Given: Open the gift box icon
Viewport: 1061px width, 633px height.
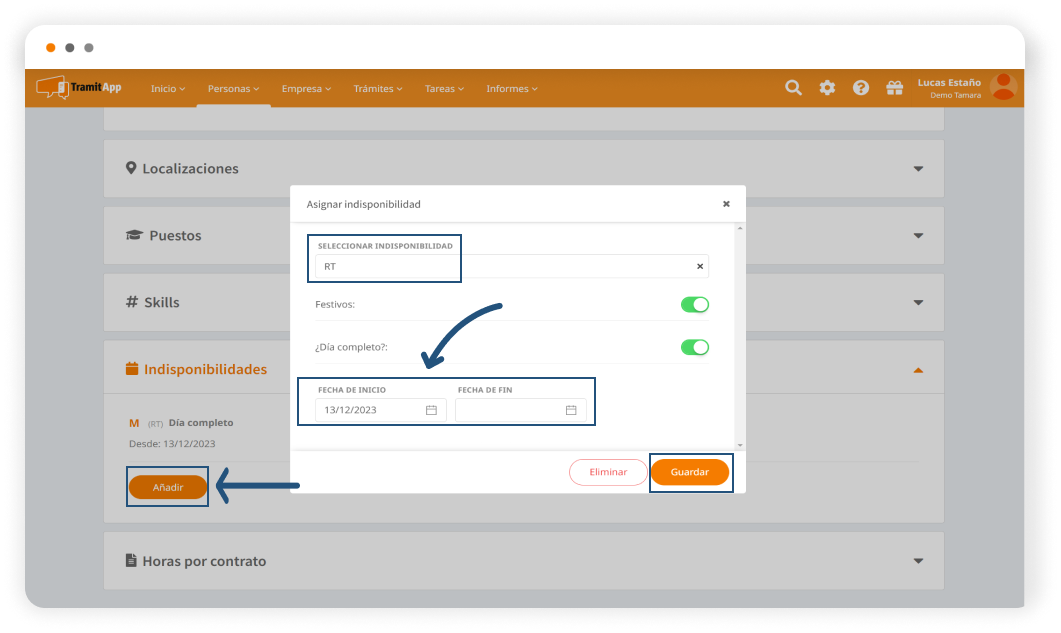Looking at the screenshot, I should pyautogui.click(x=894, y=88).
